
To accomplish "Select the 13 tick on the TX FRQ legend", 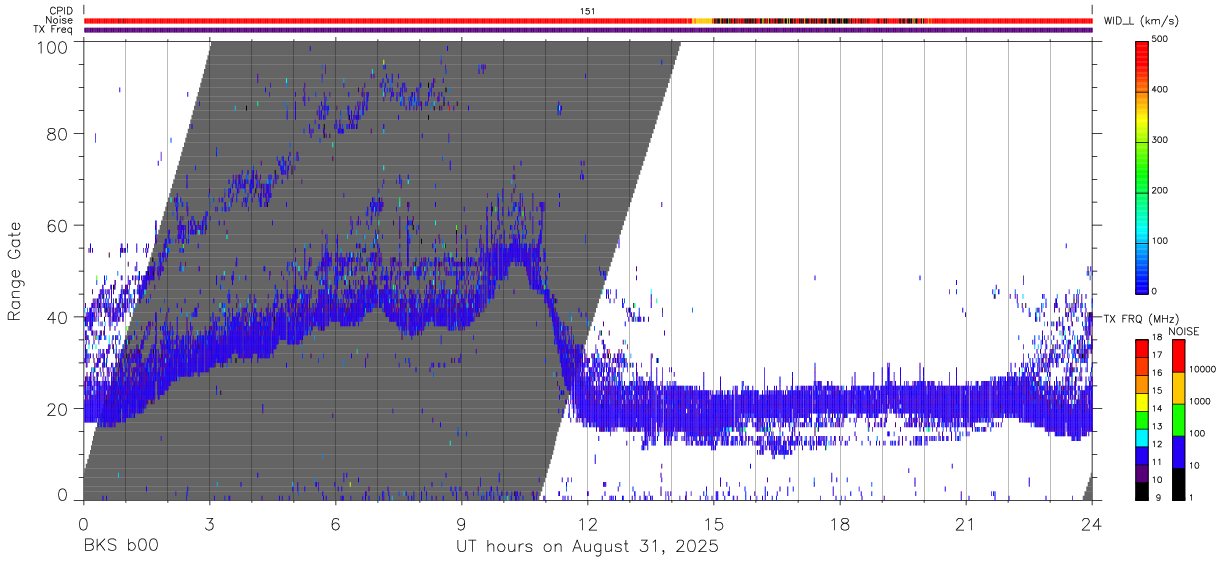I will (1157, 426).
